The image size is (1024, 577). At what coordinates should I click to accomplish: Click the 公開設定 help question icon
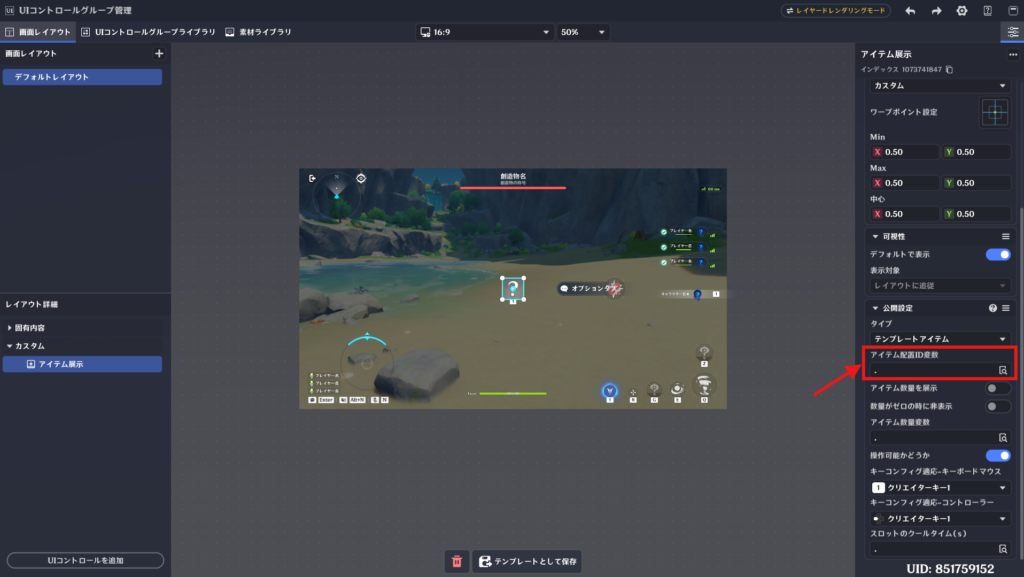[993, 308]
